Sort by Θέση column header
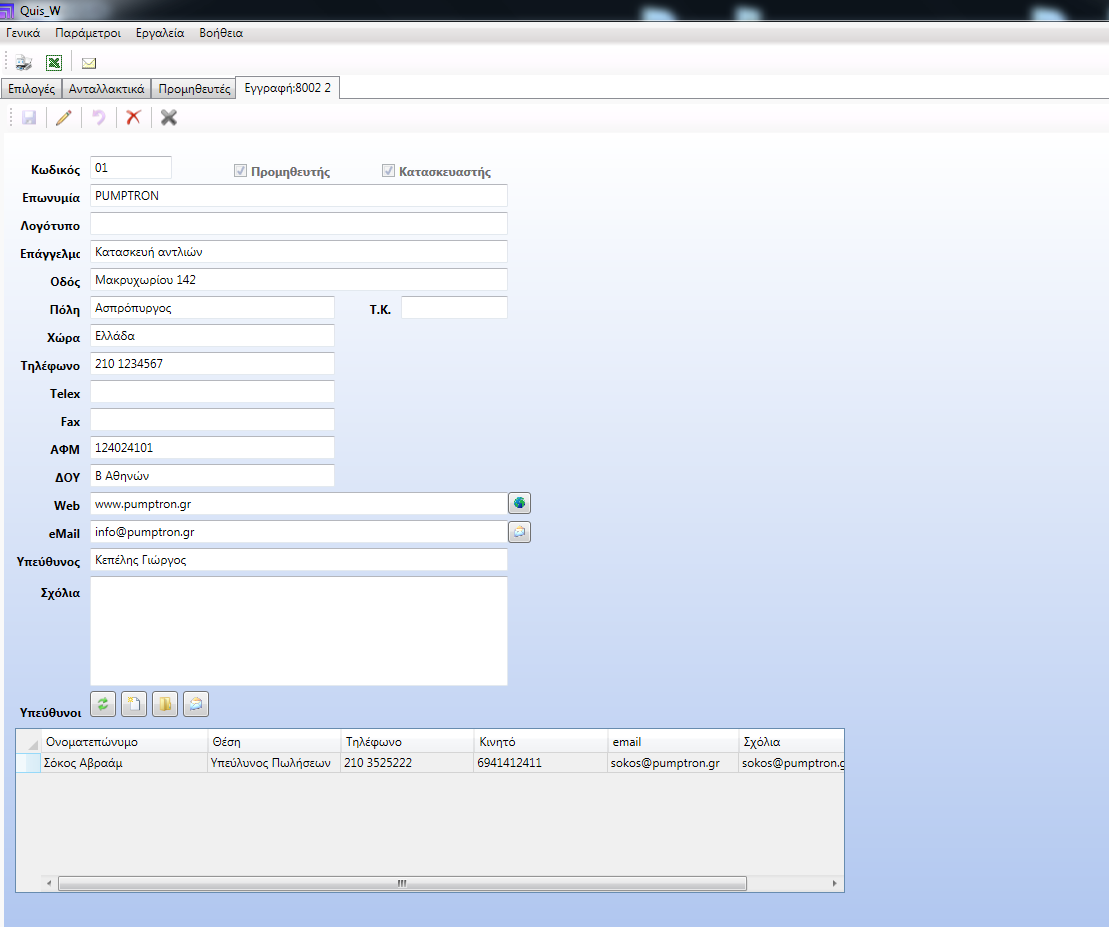The width and height of the screenshot is (1109, 927). [x=274, y=742]
